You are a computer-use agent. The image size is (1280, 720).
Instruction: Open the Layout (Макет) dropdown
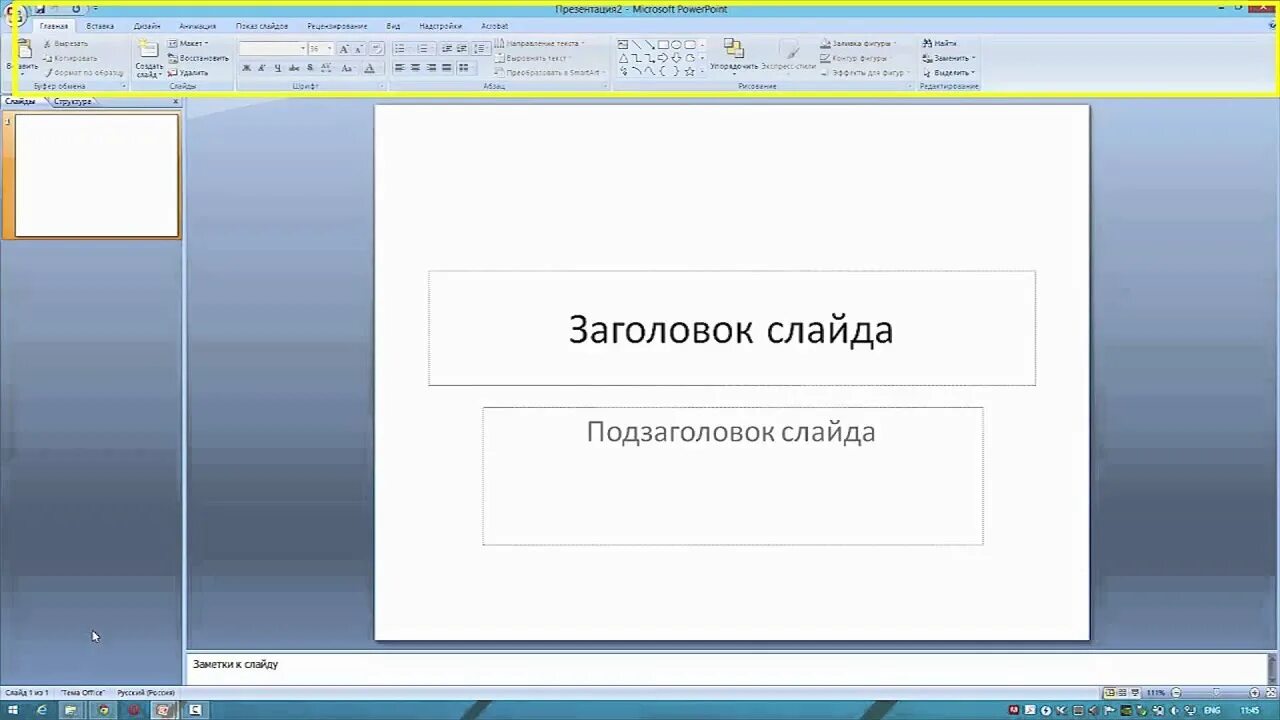[x=188, y=44]
